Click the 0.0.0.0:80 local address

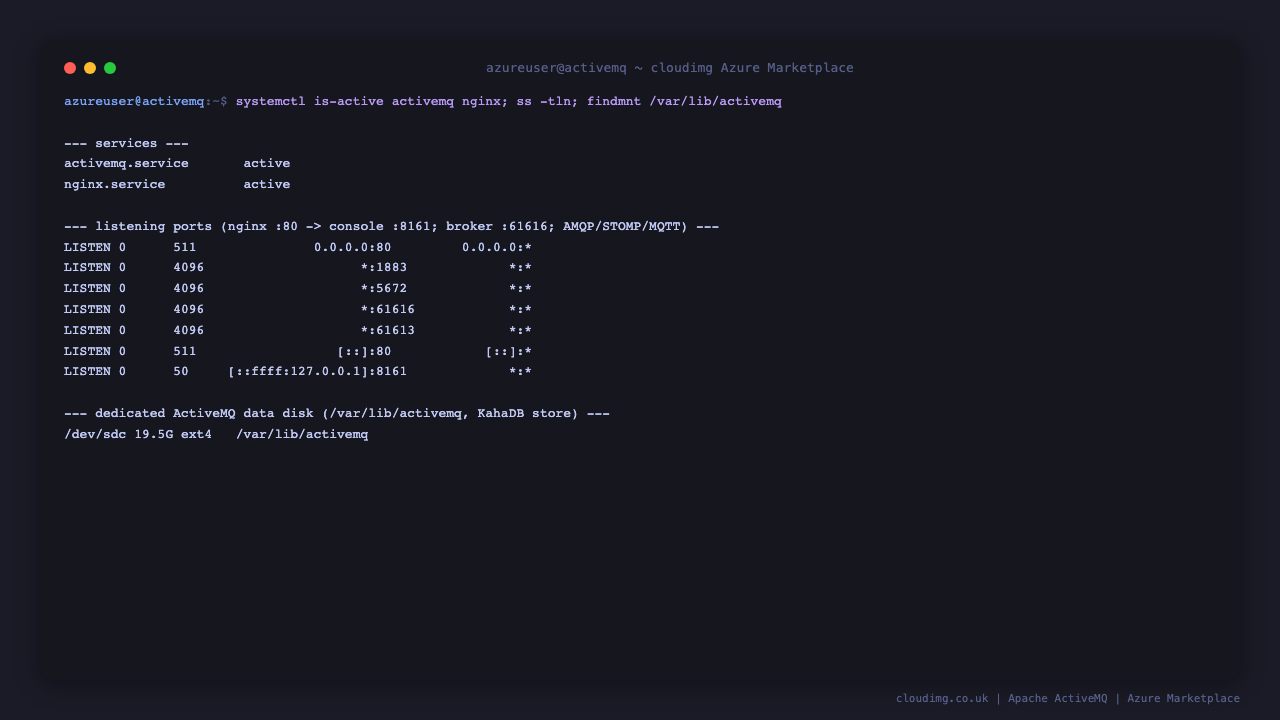(x=353, y=247)
